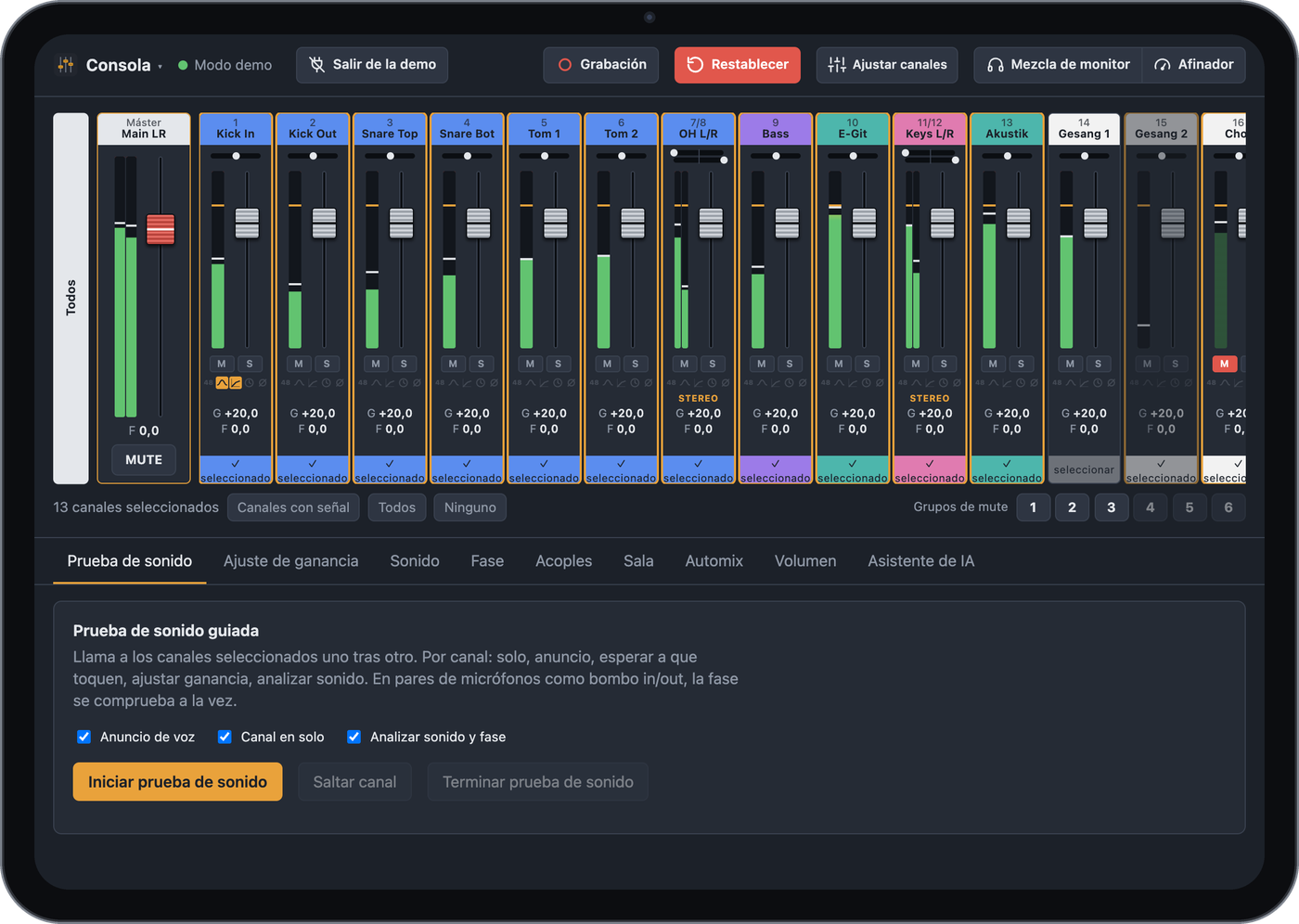
Task: Click the EQ curve icon on Bass channel
Action: point(762,383)
